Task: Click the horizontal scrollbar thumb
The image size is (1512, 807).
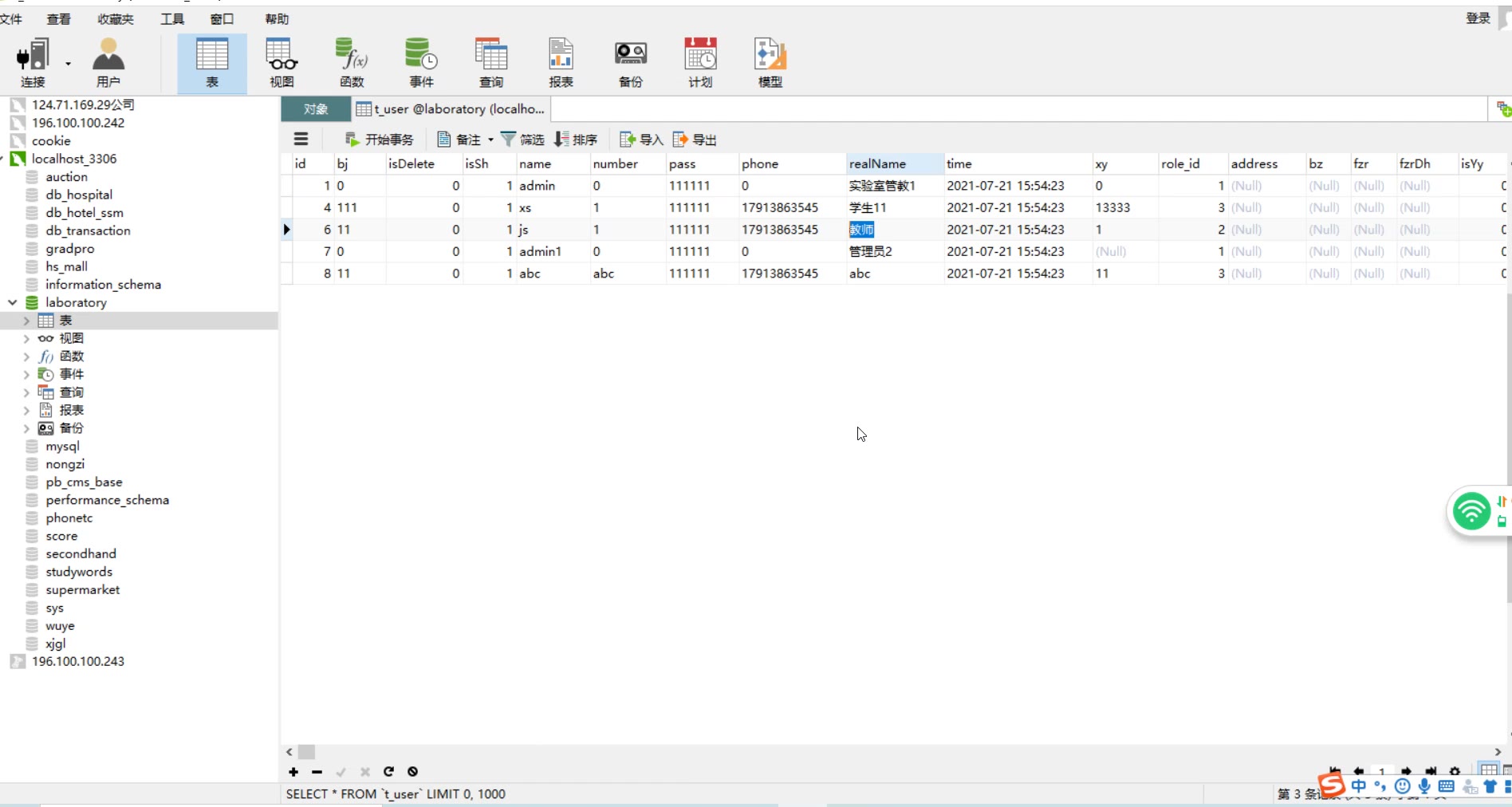Action: [307, 752]
